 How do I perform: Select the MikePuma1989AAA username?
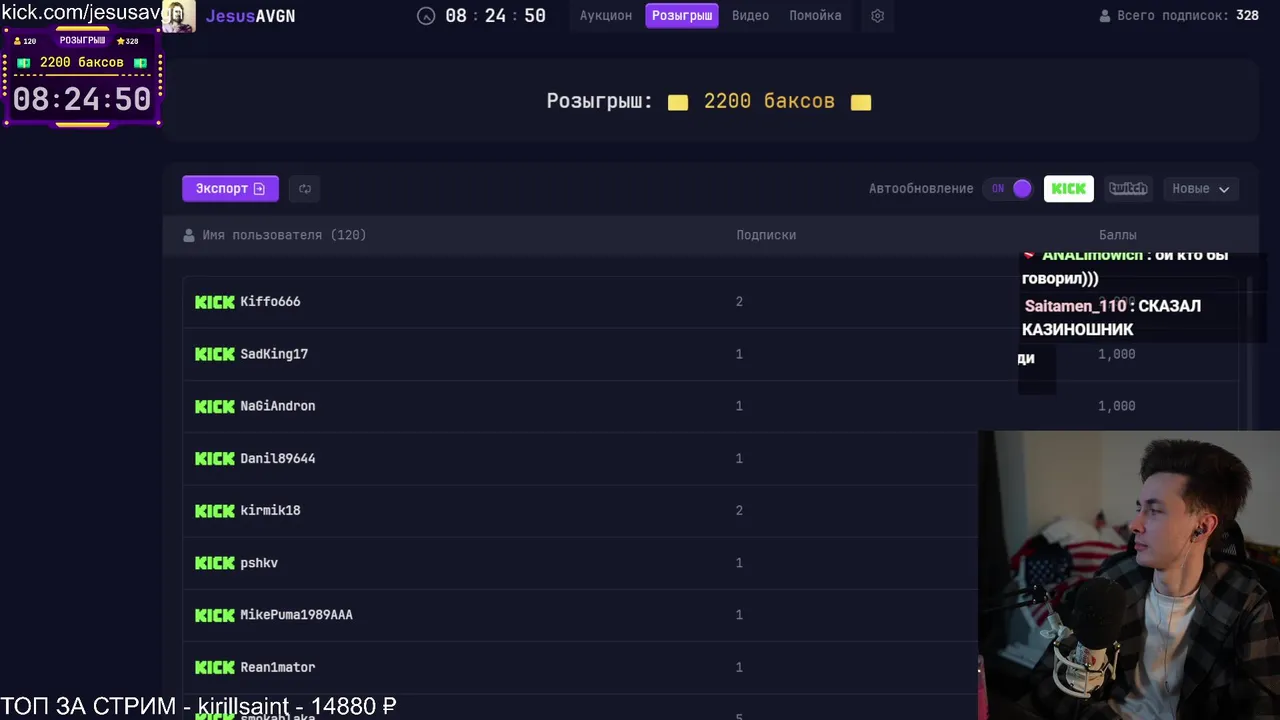point(296,615)
